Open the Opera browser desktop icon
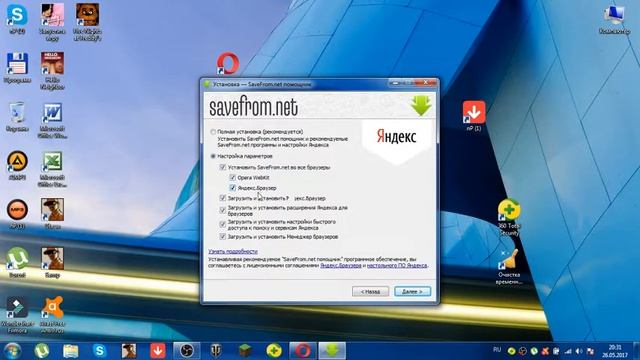This screenshot has width=640, height=360. (x=228, y=64)
